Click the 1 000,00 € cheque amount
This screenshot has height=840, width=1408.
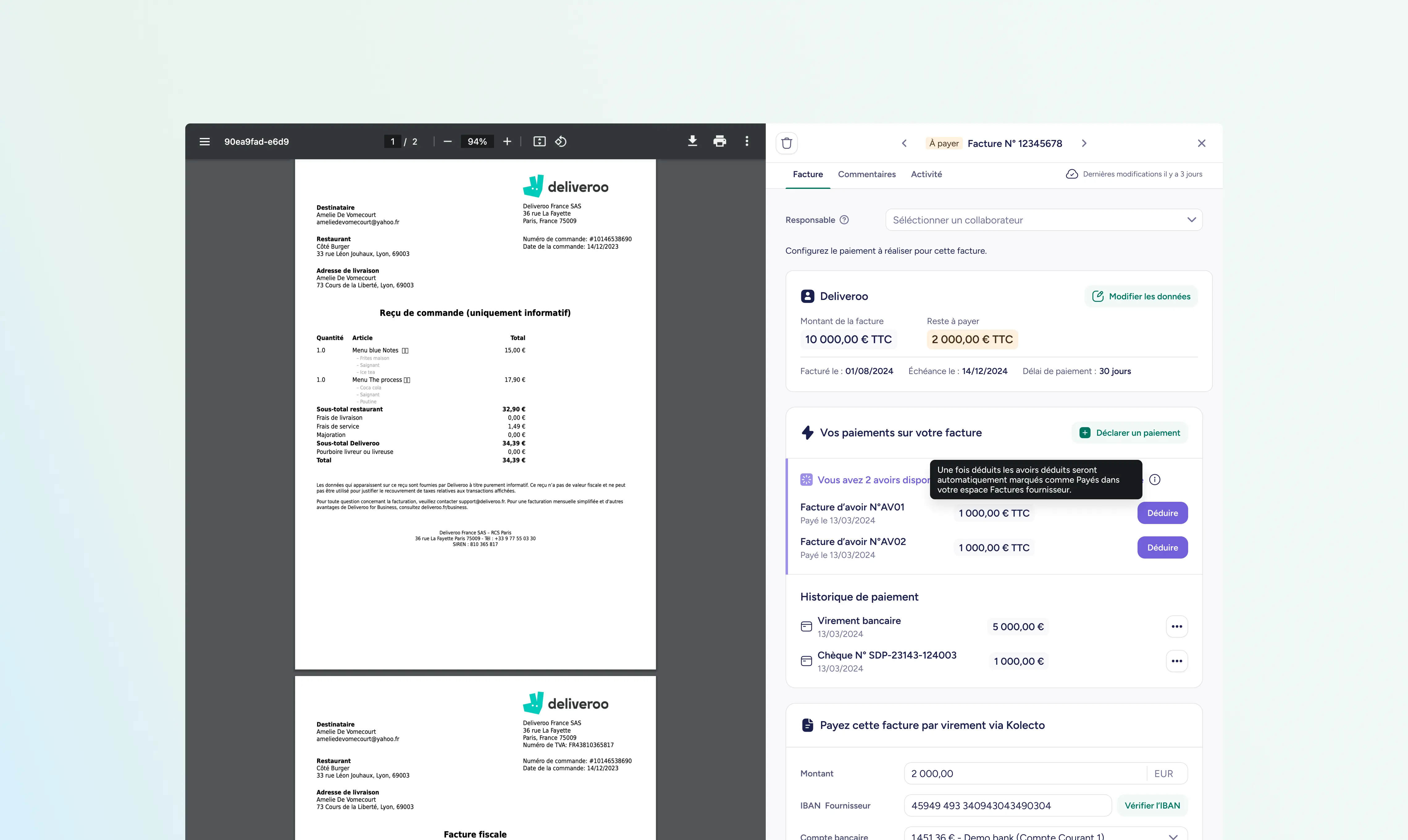(1018, 661)
